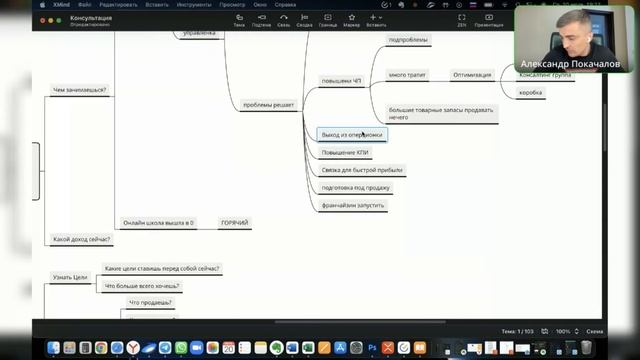Viewport: 640px width, 360px height.
Task: Open the Редактировать menu
Action: click(x=118, y=5)
